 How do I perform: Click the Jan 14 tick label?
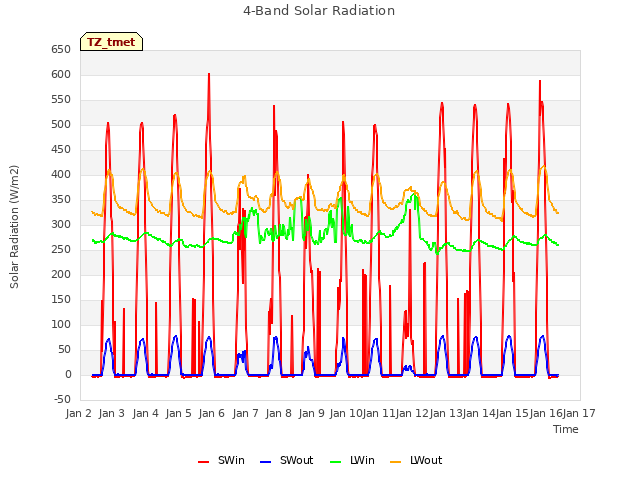point(479,413)
